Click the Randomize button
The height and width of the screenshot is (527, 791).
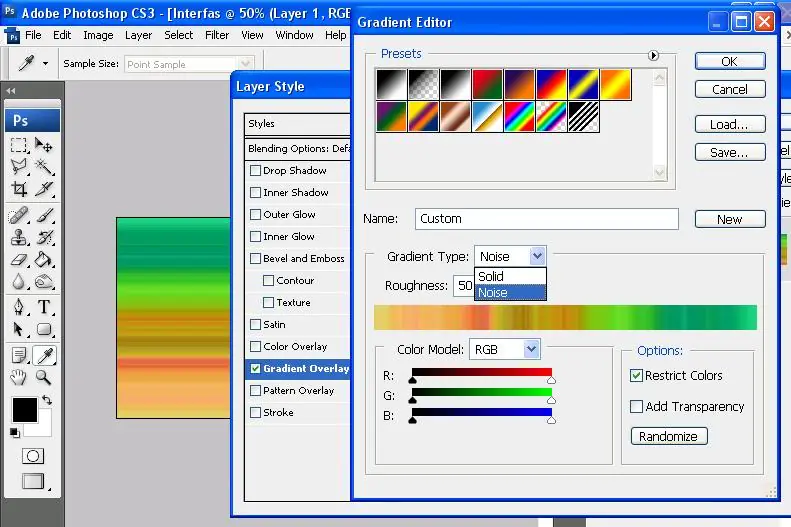click(x=668, y=436)
